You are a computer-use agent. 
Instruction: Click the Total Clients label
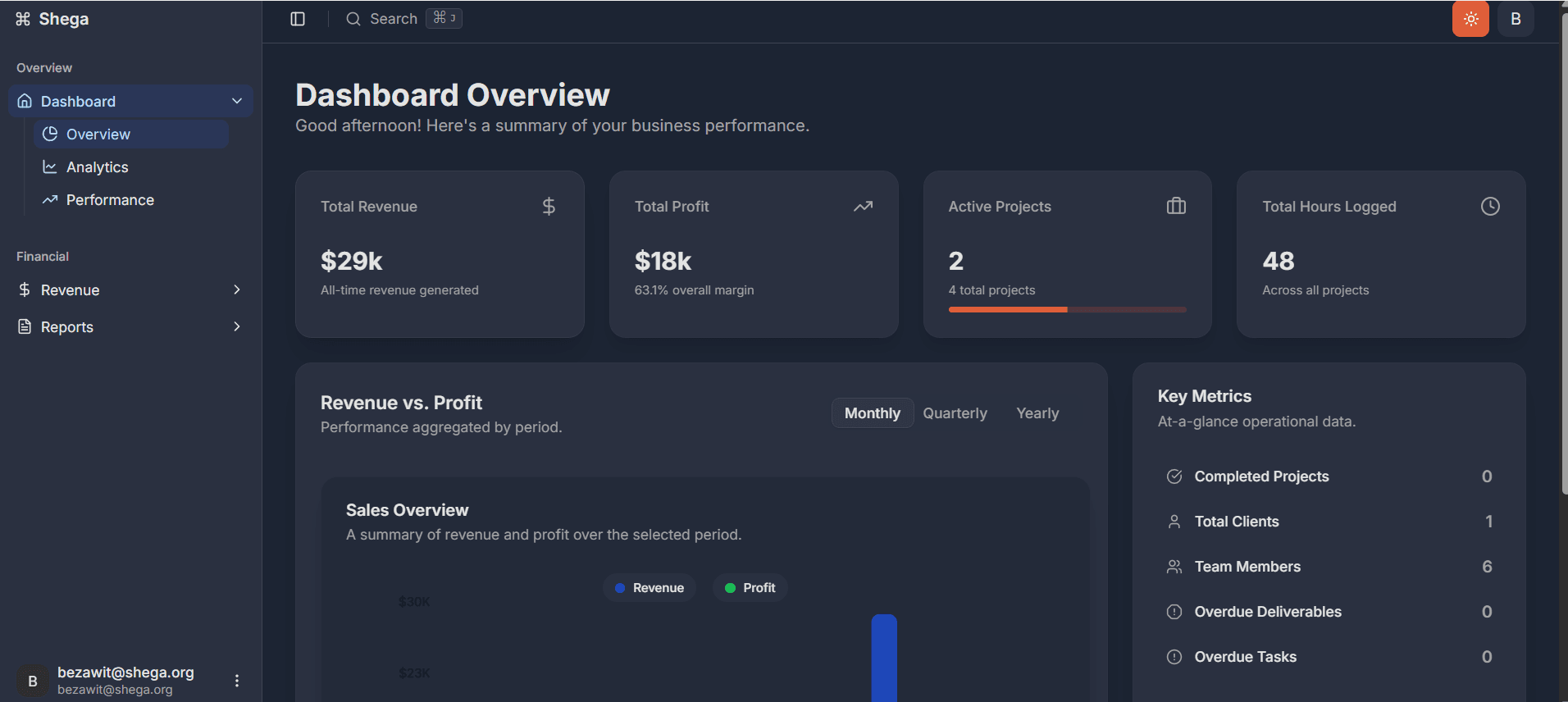pyautogui.click(x=1237, y=522)
